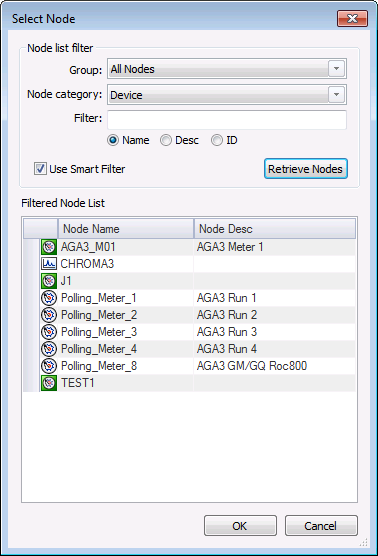The width and height of the screenshot is (378, 556).
Task: Select the Name filter radio button
Action: [x=113, y=140]
